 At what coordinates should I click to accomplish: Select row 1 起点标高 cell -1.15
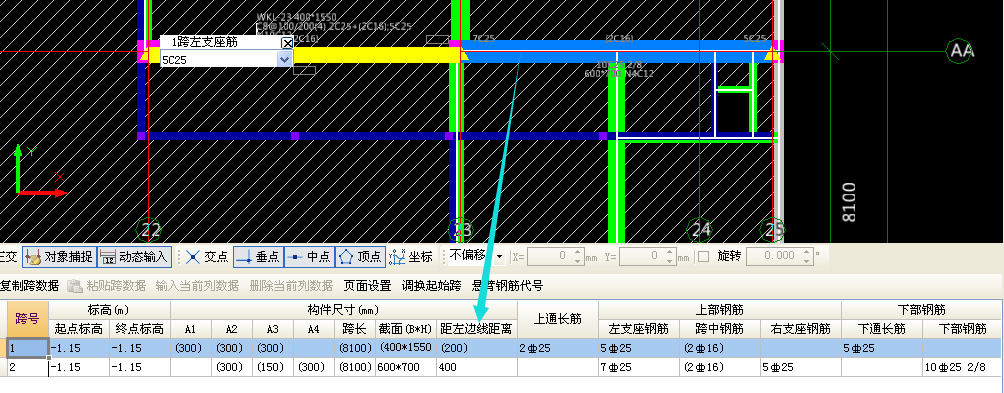79,348
